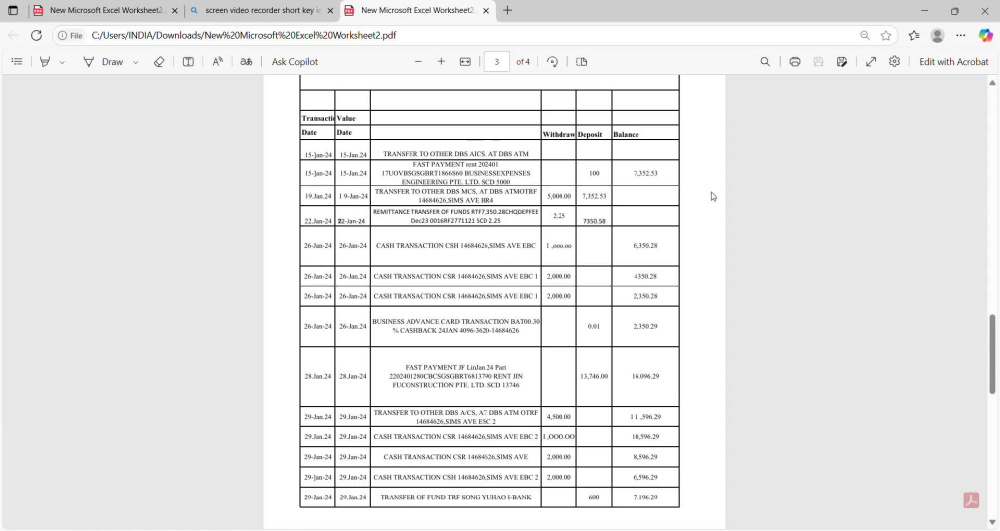Close the first Excel Worksheet2 tab
This screenshot has height=531, width=1000.
coord(175,11)
